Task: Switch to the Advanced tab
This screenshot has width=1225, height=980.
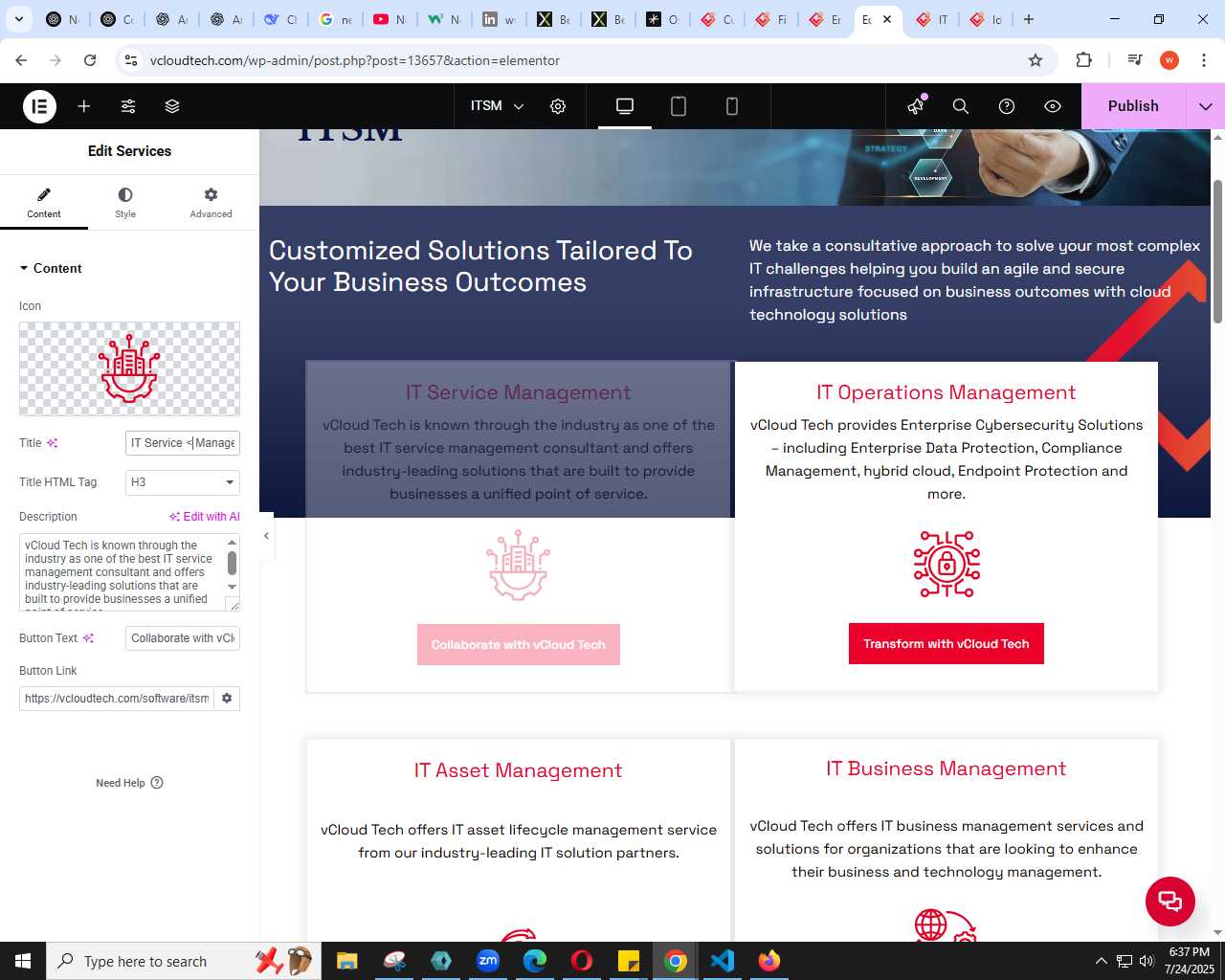Action: [x=211, y=202]
